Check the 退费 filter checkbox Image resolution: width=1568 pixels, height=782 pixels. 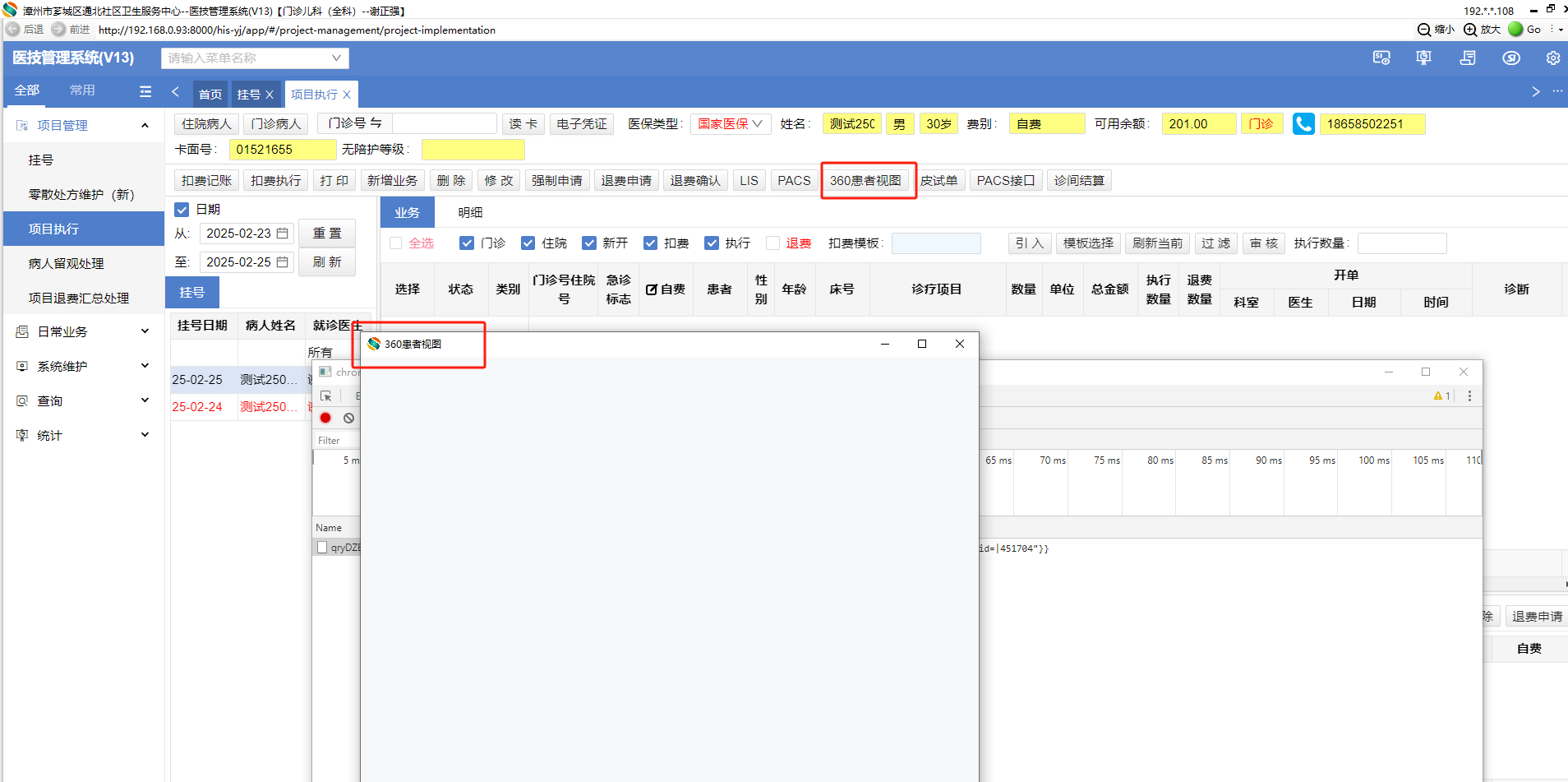pyautogui.click(x=772, y=243)
